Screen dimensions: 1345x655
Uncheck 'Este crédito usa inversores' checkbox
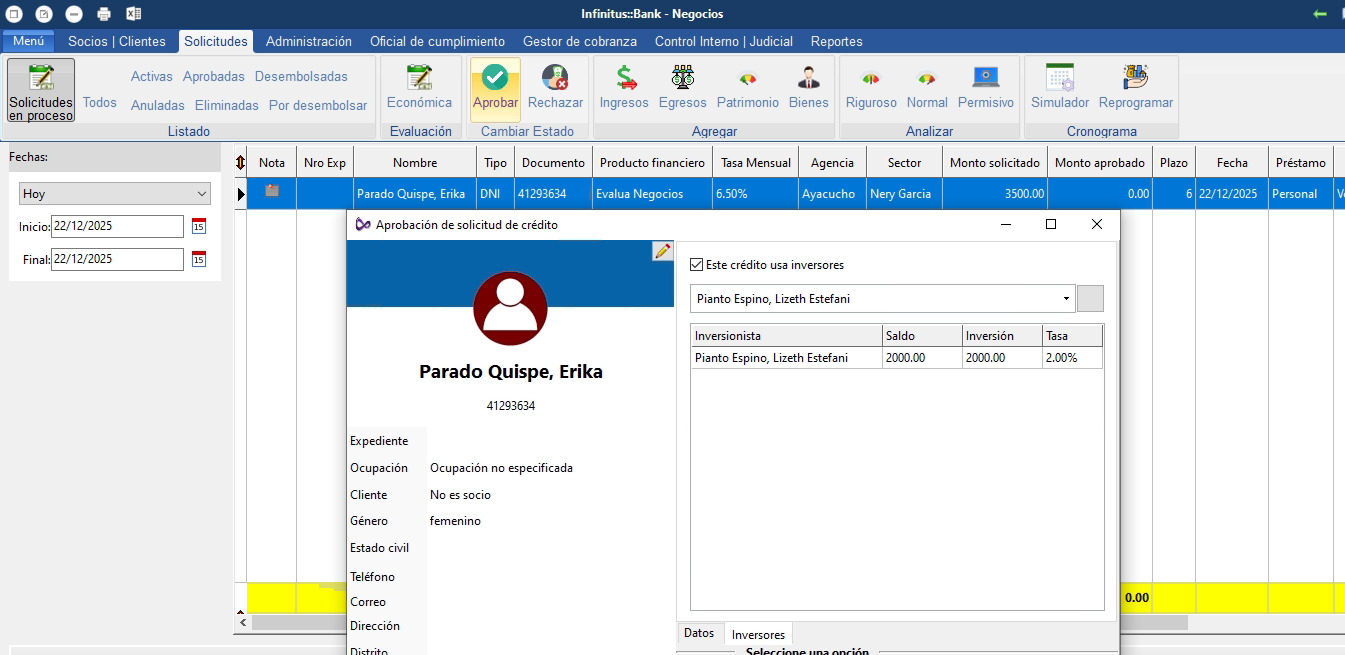pos(697,265)
